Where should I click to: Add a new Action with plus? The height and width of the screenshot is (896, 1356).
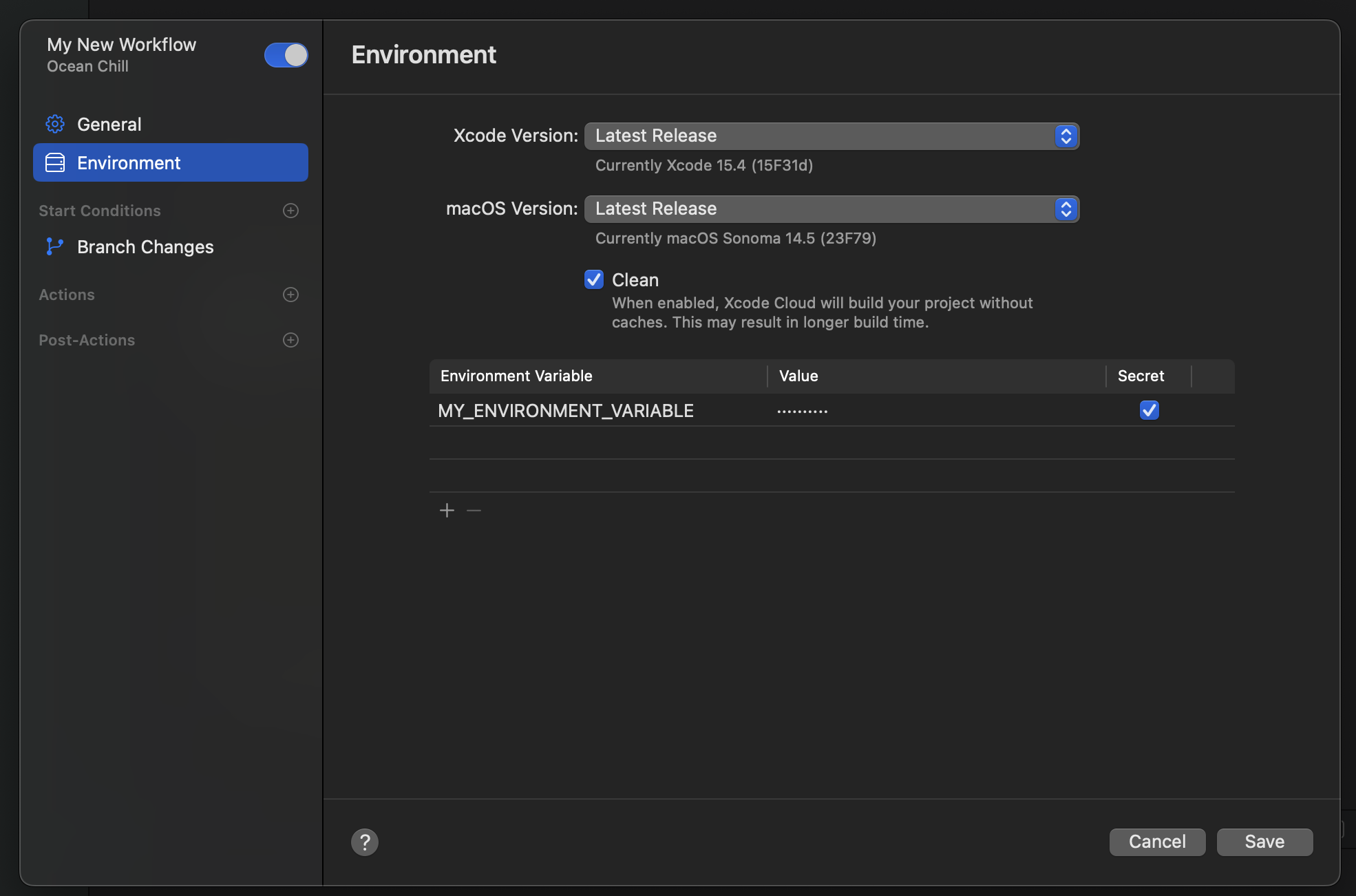(290, 295)
